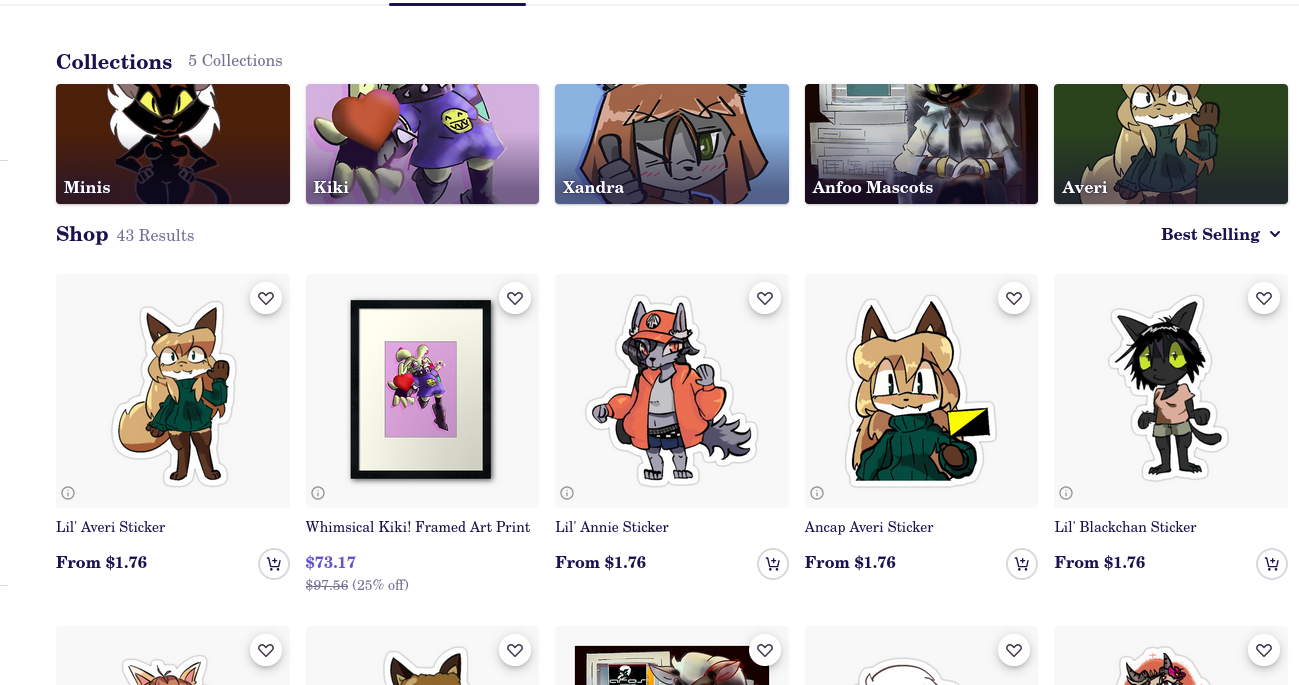Open the Minis collection
The width and height of the screenshot is (1299, 685).
tap(173, 144)
